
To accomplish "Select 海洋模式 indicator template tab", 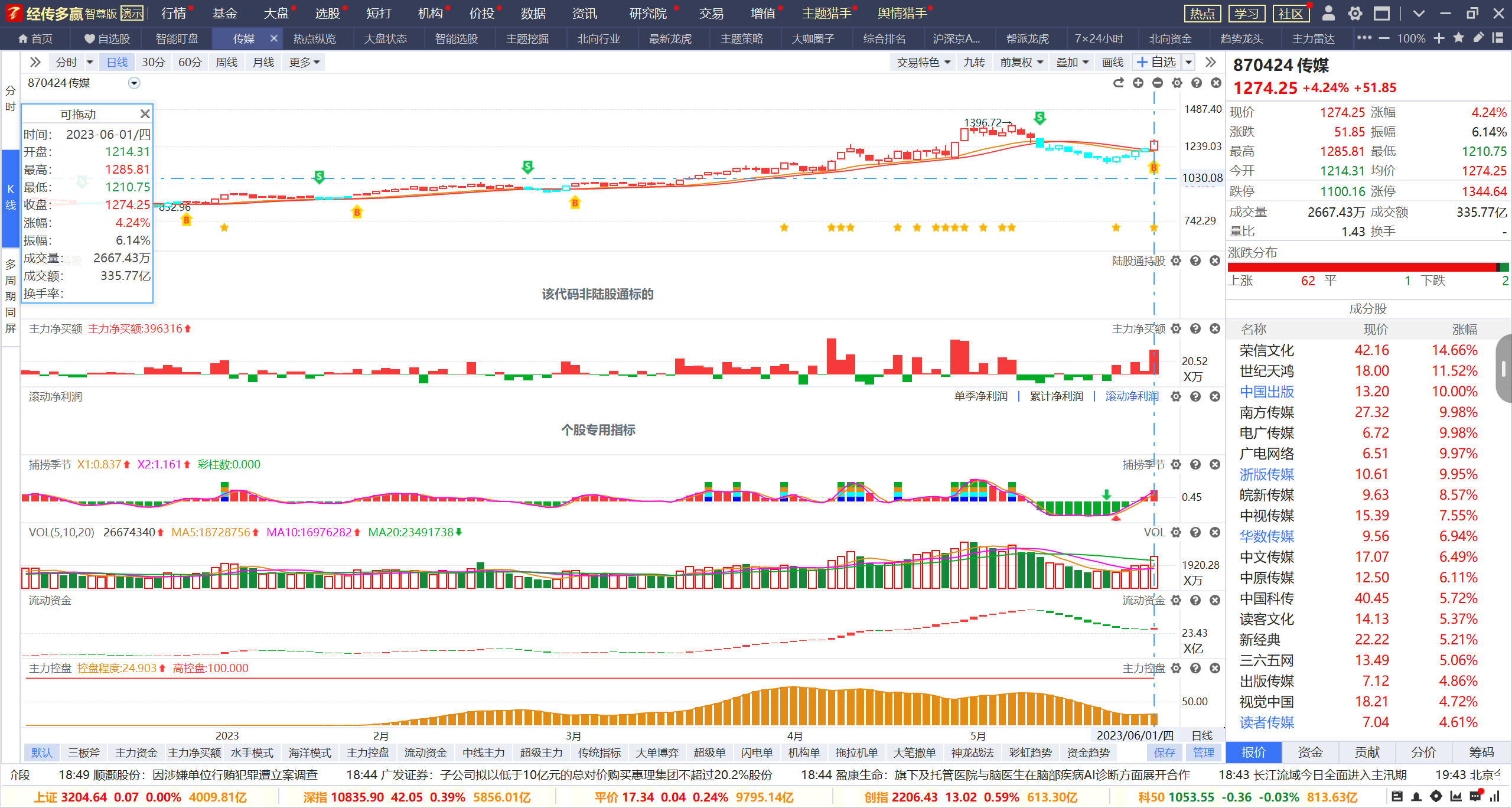I will point(309,752).
